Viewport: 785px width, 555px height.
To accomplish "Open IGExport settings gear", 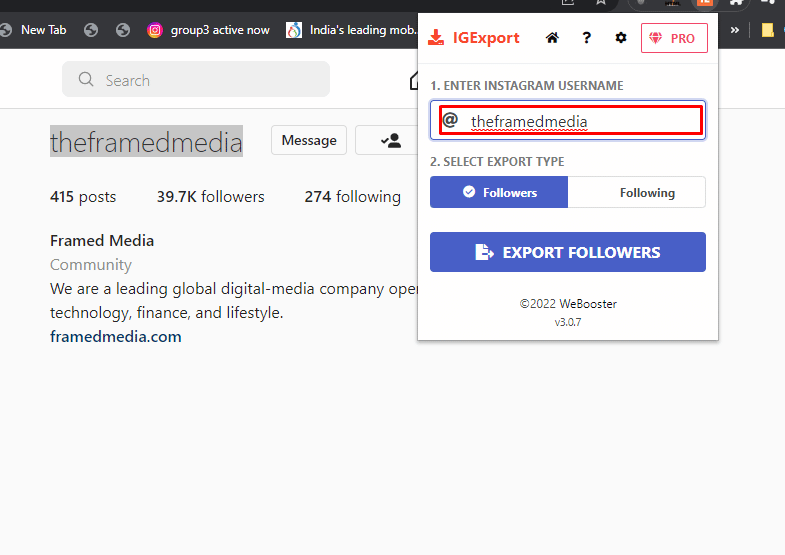I will 621,38.
